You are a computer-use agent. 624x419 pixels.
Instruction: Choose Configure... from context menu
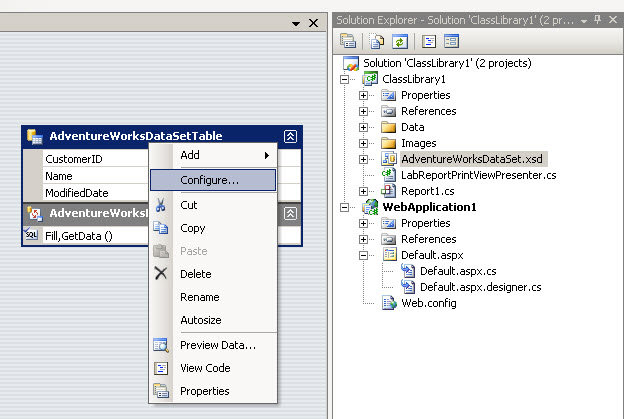[x=213, y=180]
